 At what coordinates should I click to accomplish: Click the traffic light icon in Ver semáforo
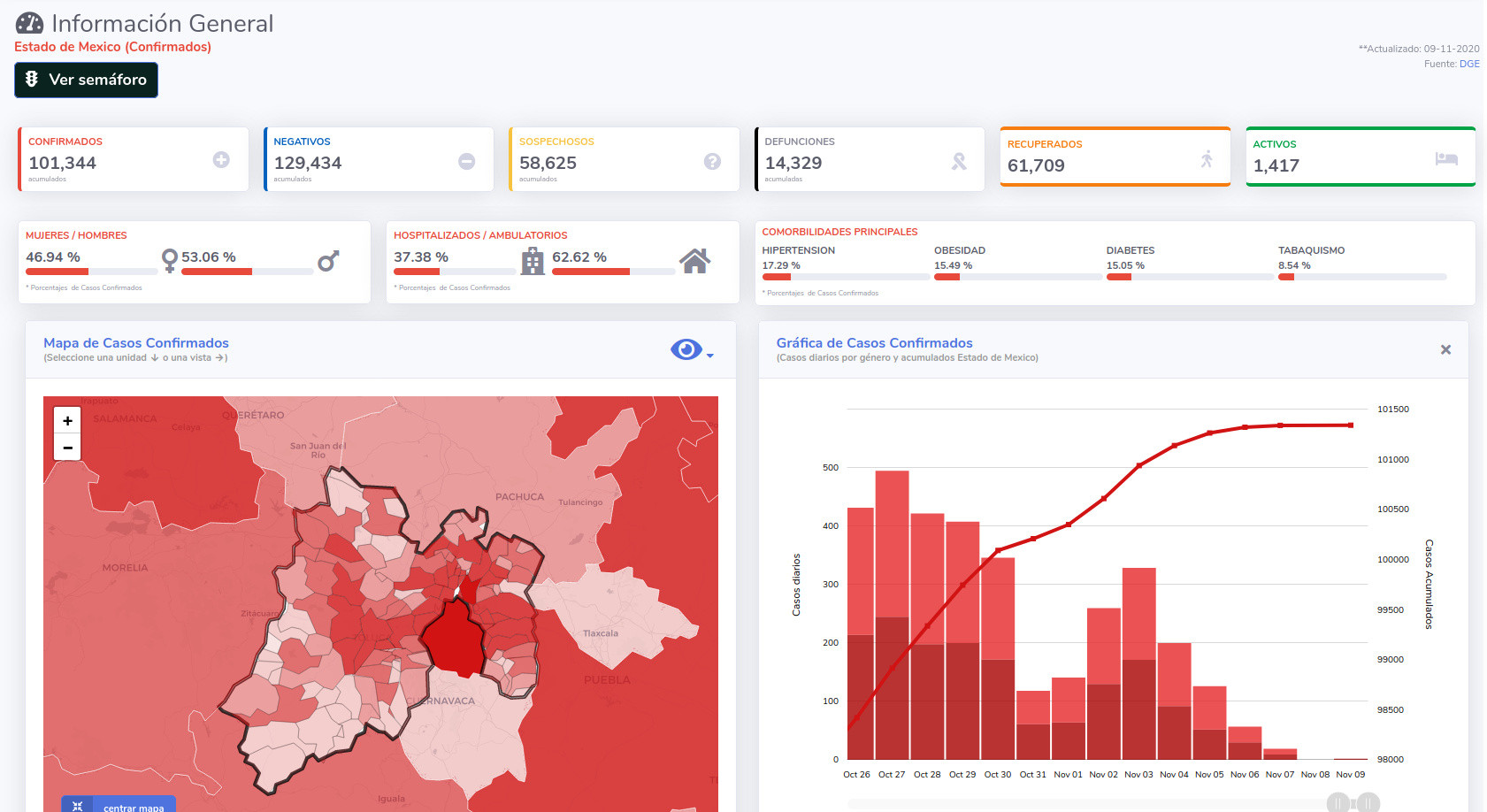[x=32, y=79]
